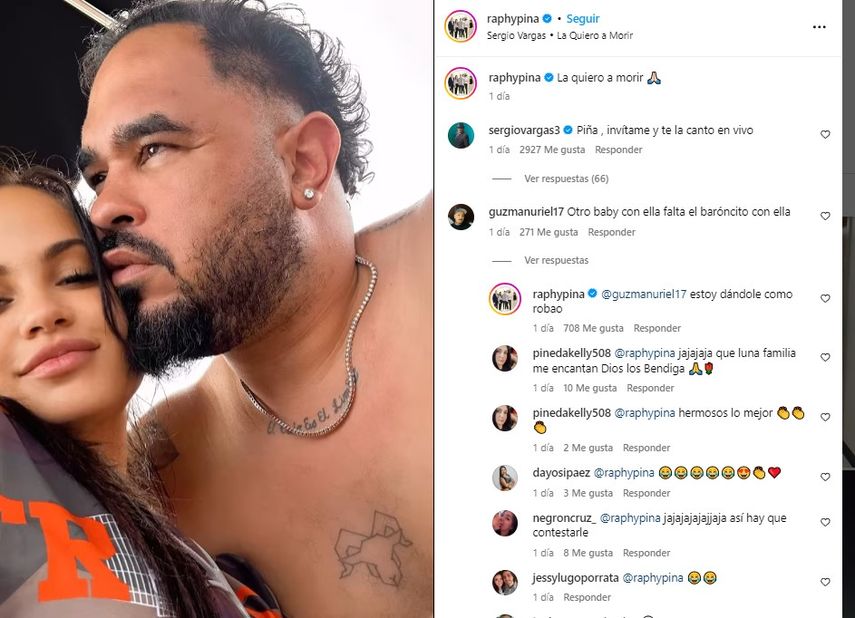Click the Seguir follow button
This screenshot has height=618, width=855.
click(582, 19)
